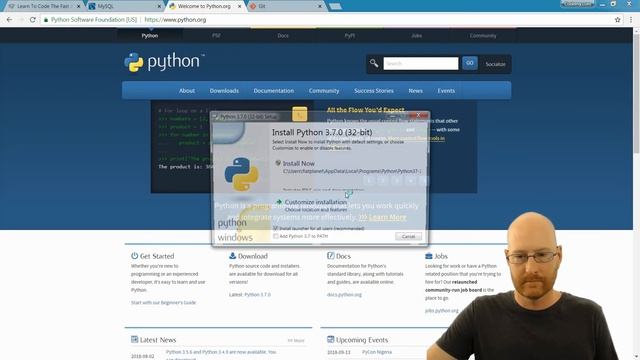Click the Install Now shield icon
The width and height of the screenshot is (640, 360).
click(x=278, y=163)
